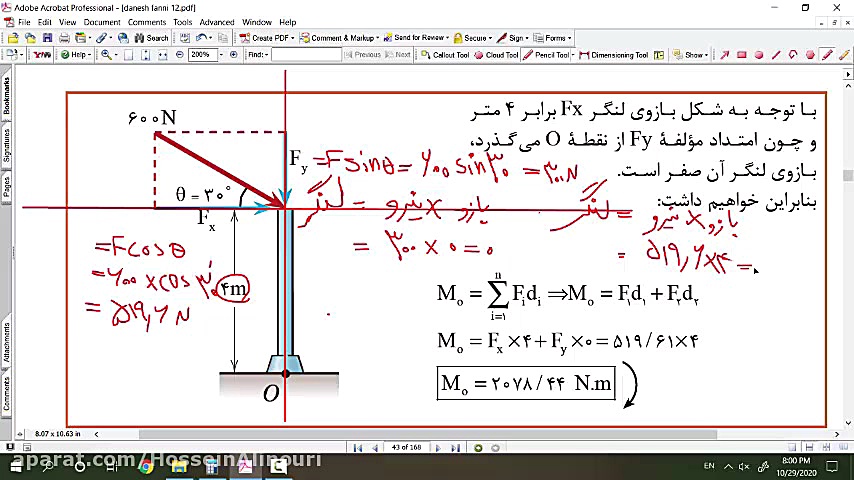
Task: Click the Fit Page view icon
Action: [x=129, y=55]
